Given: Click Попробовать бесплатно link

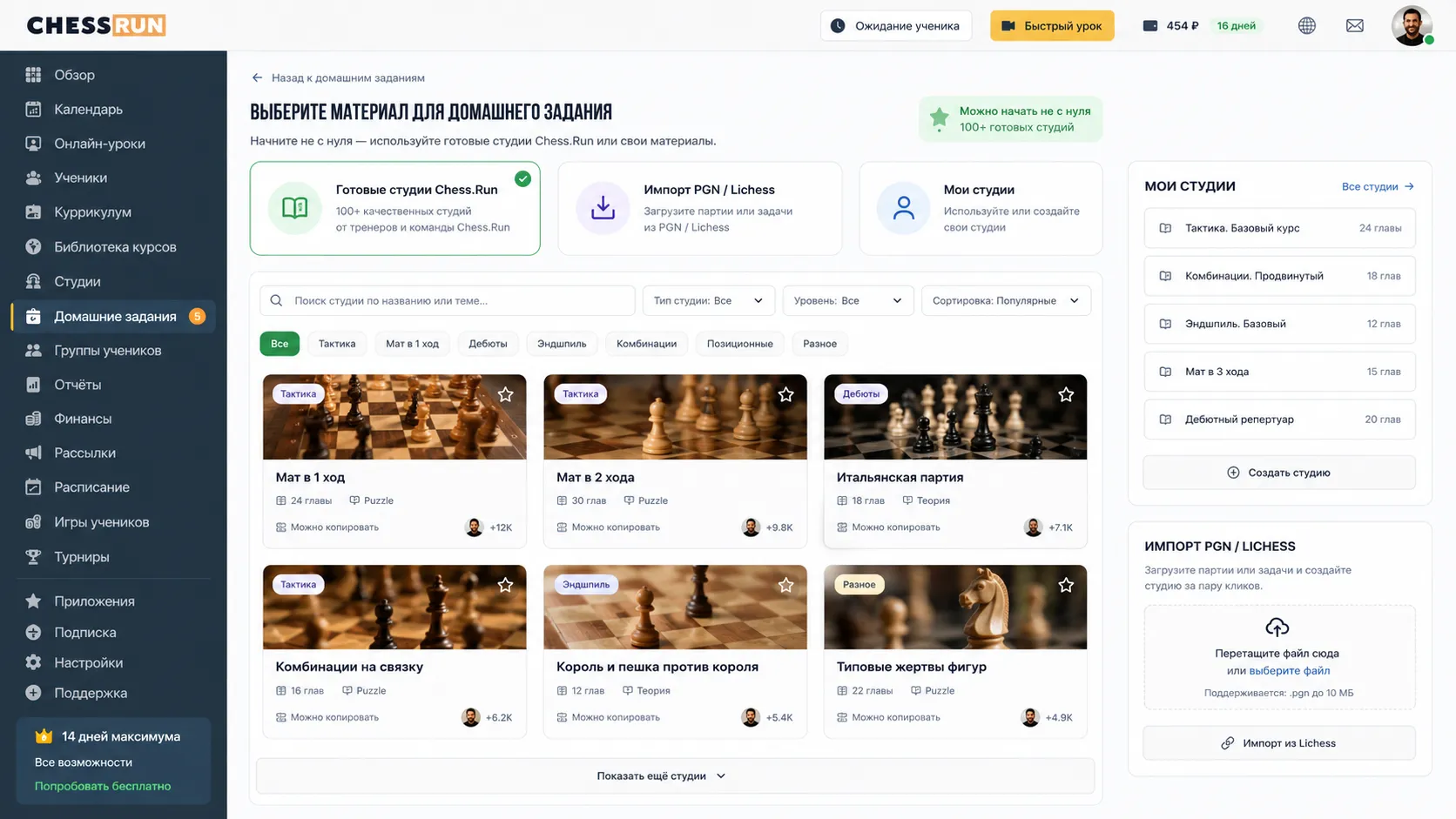Looking at the screenshot, I should point(103,786).
